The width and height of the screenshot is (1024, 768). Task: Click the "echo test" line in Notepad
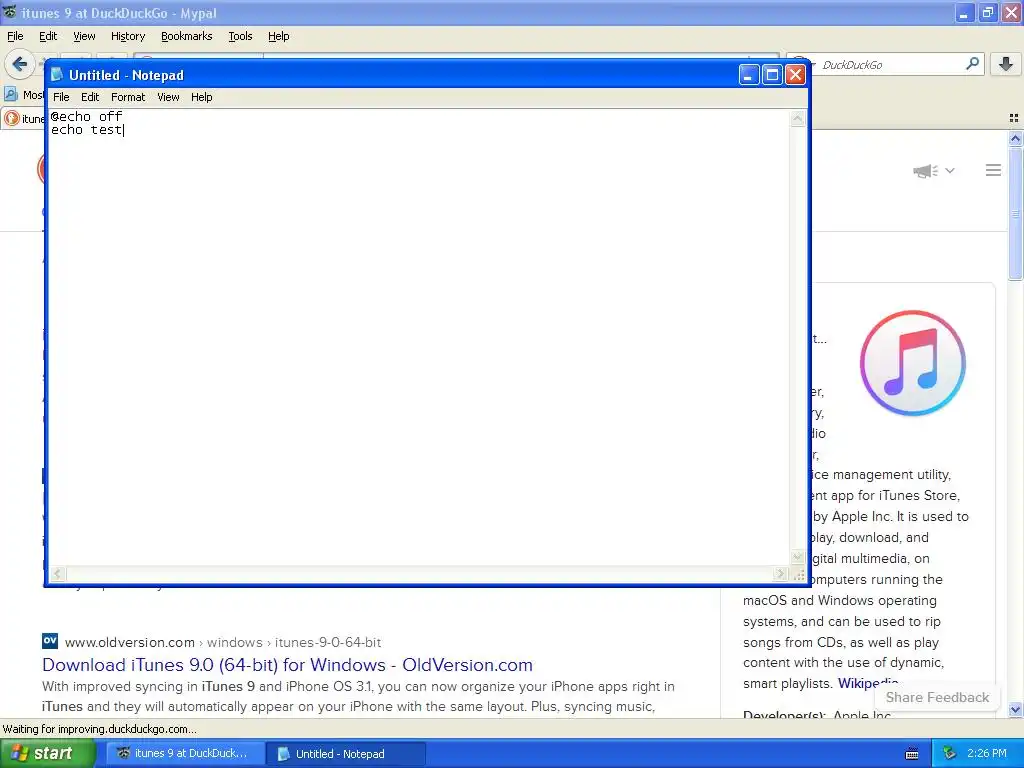pyautogui.click(x=87, y=130)
